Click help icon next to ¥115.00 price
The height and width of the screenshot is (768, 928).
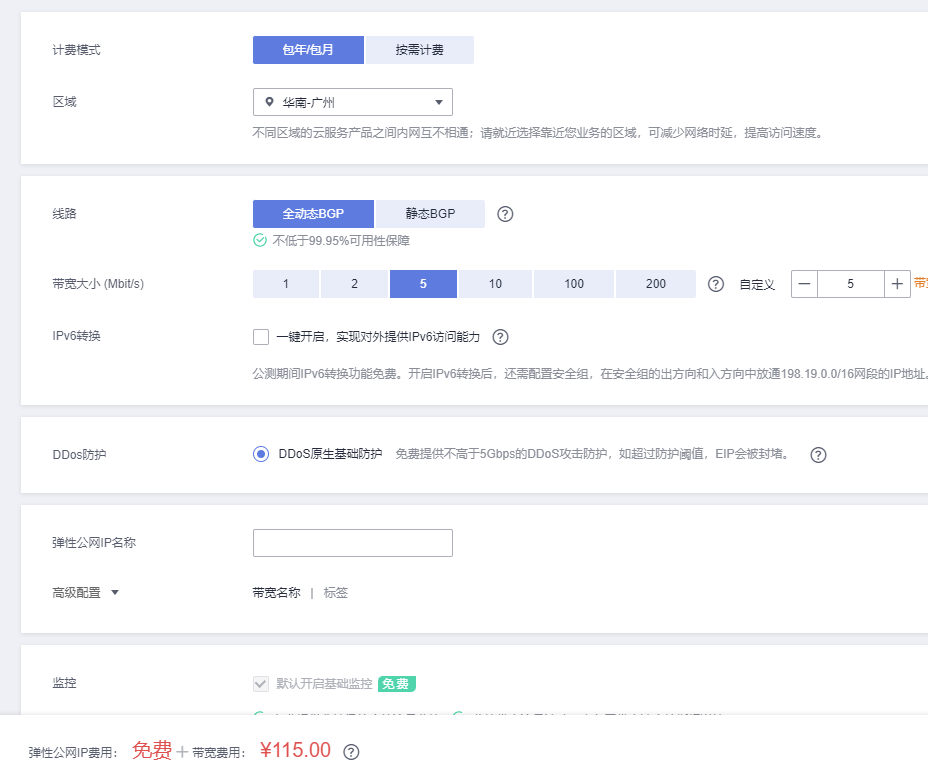pyautogui.click(x=351, y=752)
